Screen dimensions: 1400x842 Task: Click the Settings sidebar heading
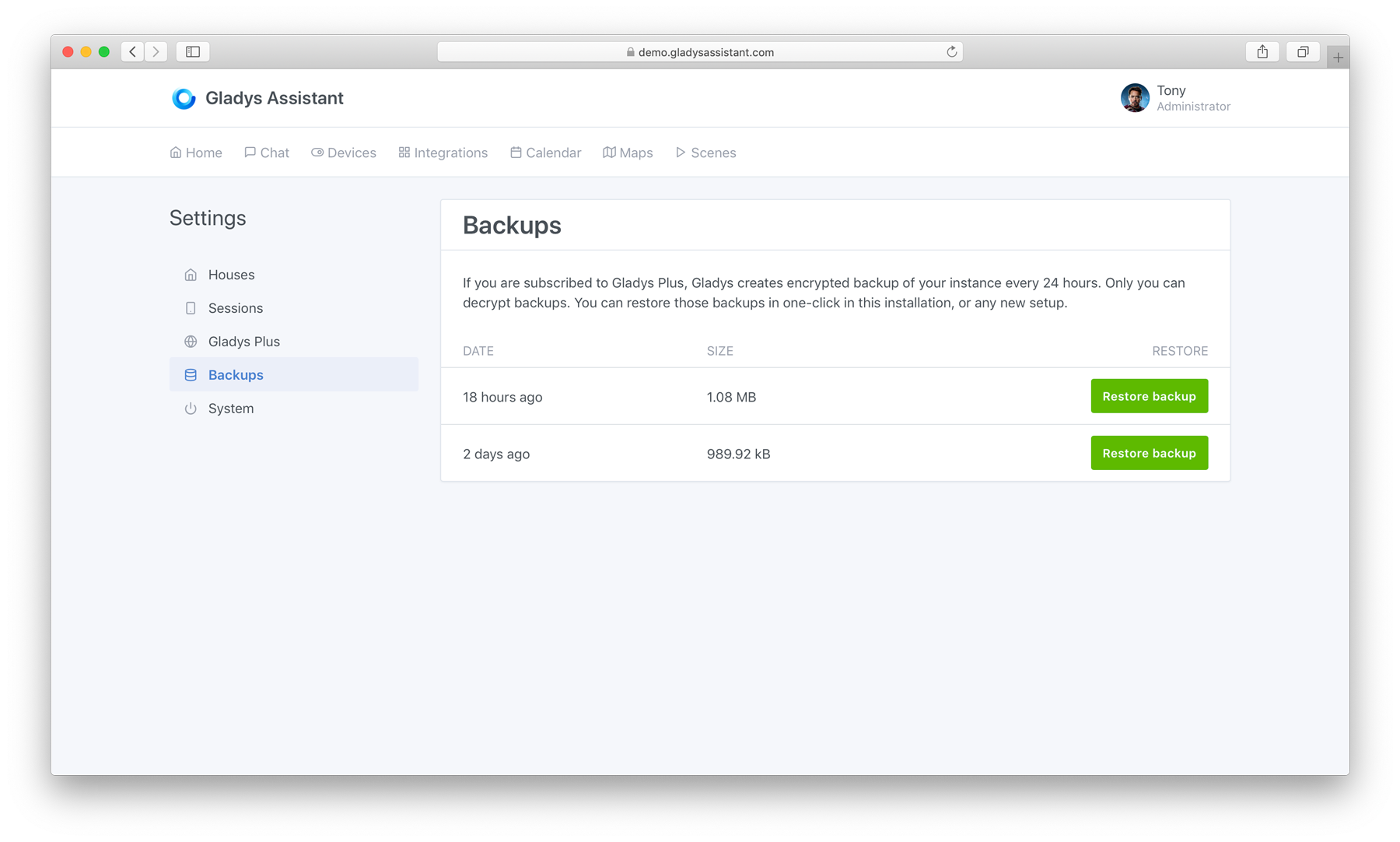tap(208, 218)
